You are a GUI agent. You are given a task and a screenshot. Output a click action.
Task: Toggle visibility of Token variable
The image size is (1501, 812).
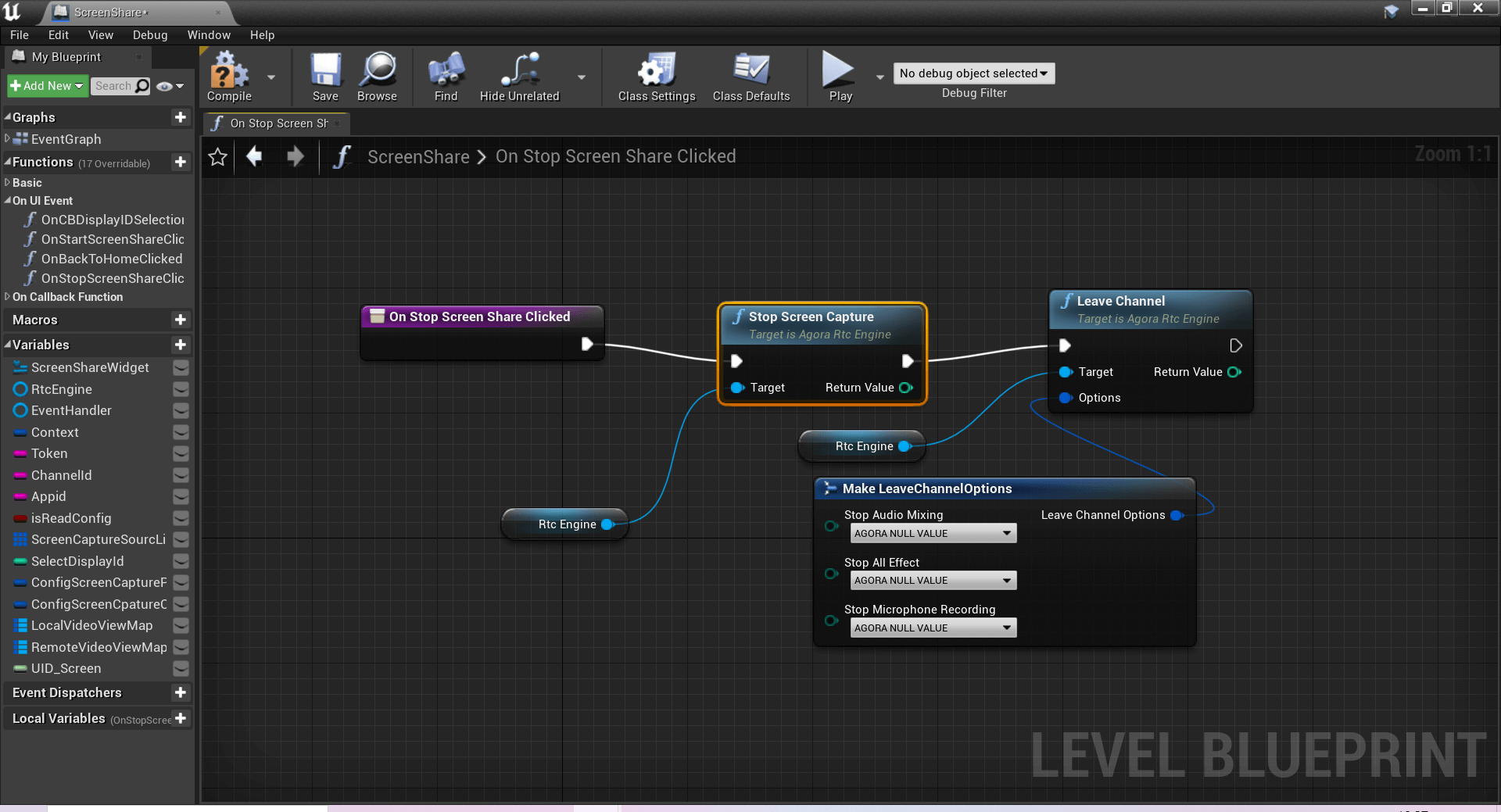[181, 453]
